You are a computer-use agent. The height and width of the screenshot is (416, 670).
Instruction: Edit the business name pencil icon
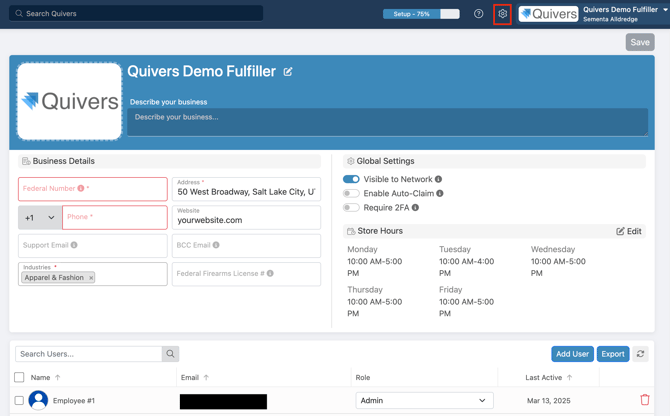point(288,72)
